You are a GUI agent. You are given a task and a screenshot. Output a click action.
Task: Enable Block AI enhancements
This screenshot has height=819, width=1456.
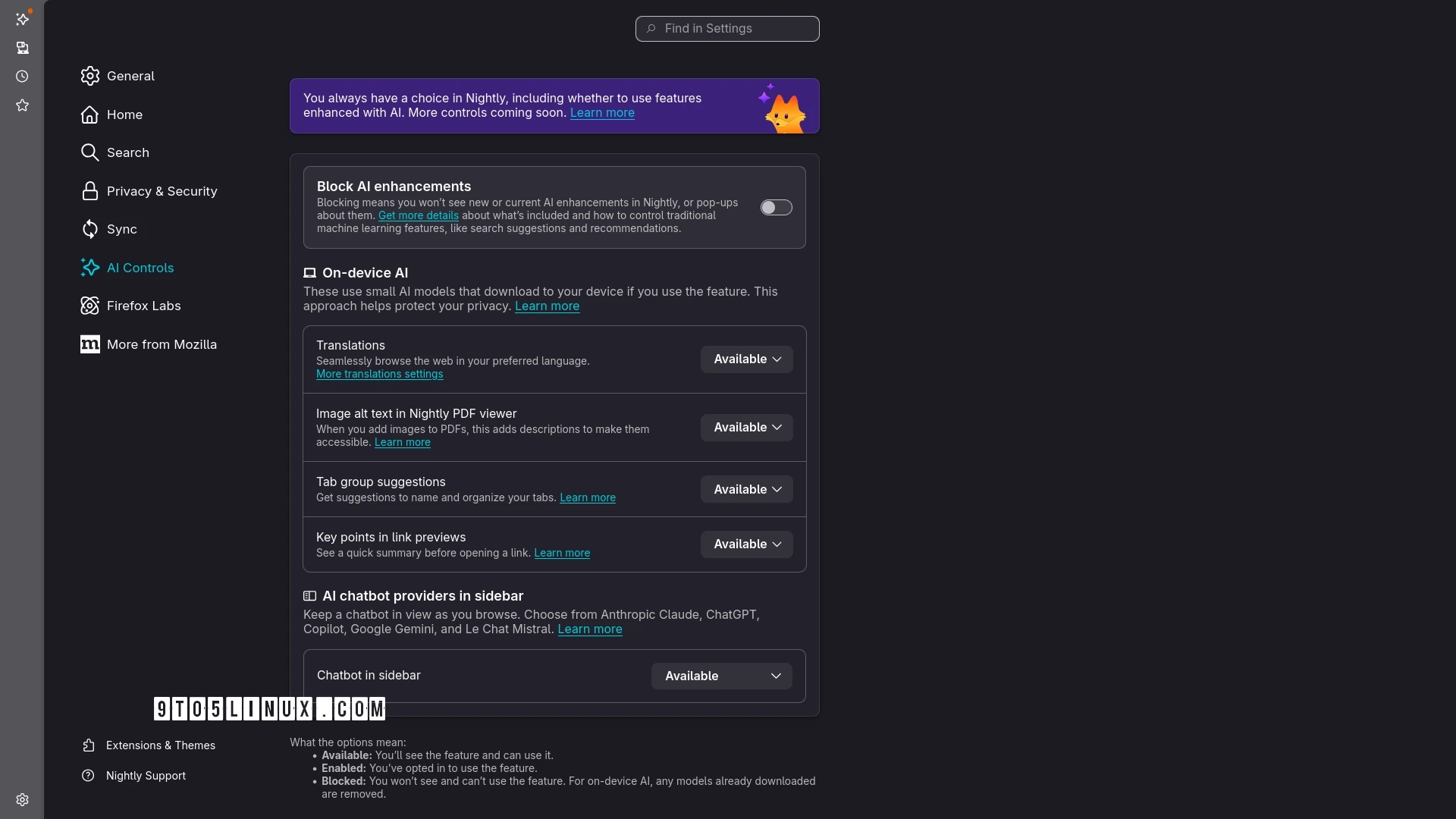pos(777,207)
